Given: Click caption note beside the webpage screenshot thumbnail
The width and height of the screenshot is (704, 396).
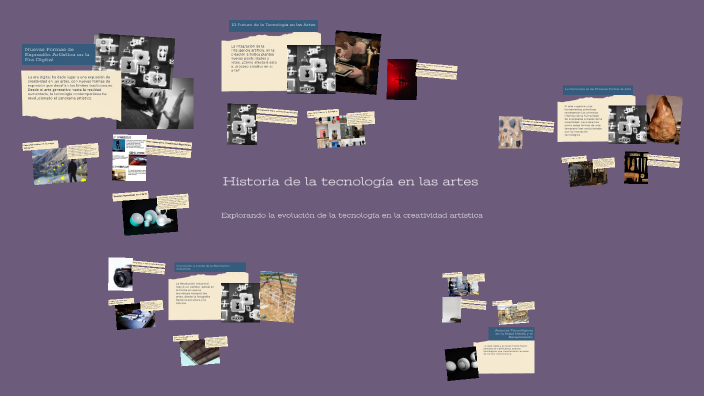Looking at the screenshot, I should pyautogui.click(x=169, y=148).
